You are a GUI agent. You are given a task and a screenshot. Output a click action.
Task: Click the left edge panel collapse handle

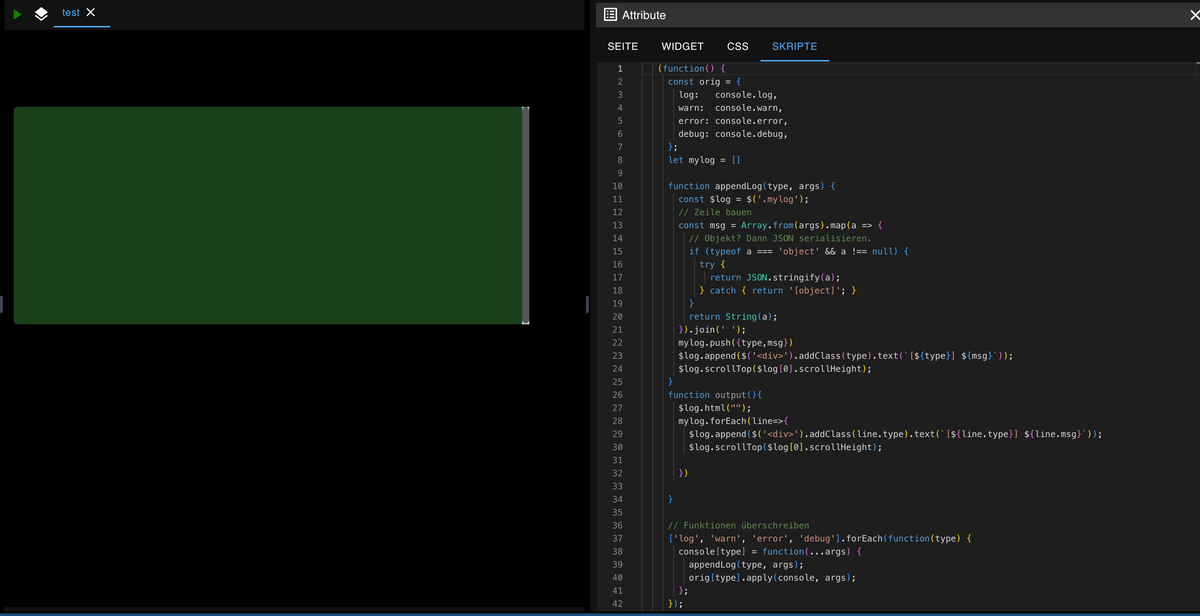(2, 304)
